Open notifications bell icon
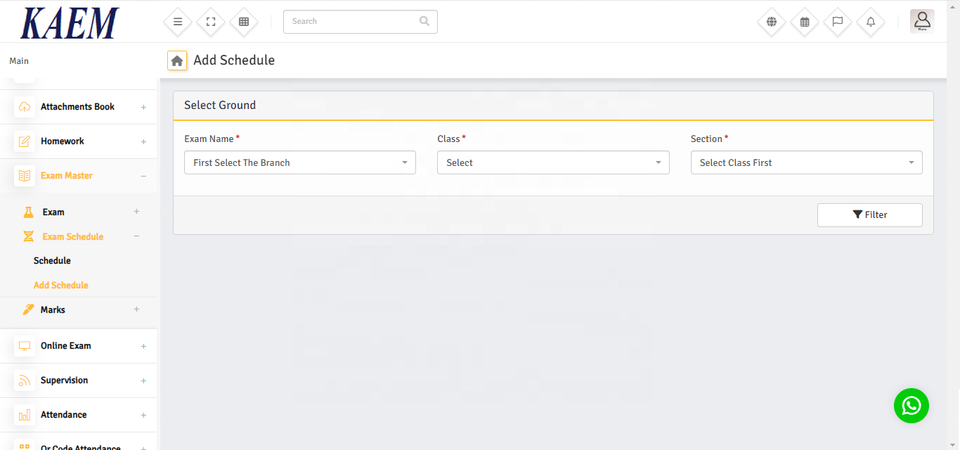 coord(870,21)
